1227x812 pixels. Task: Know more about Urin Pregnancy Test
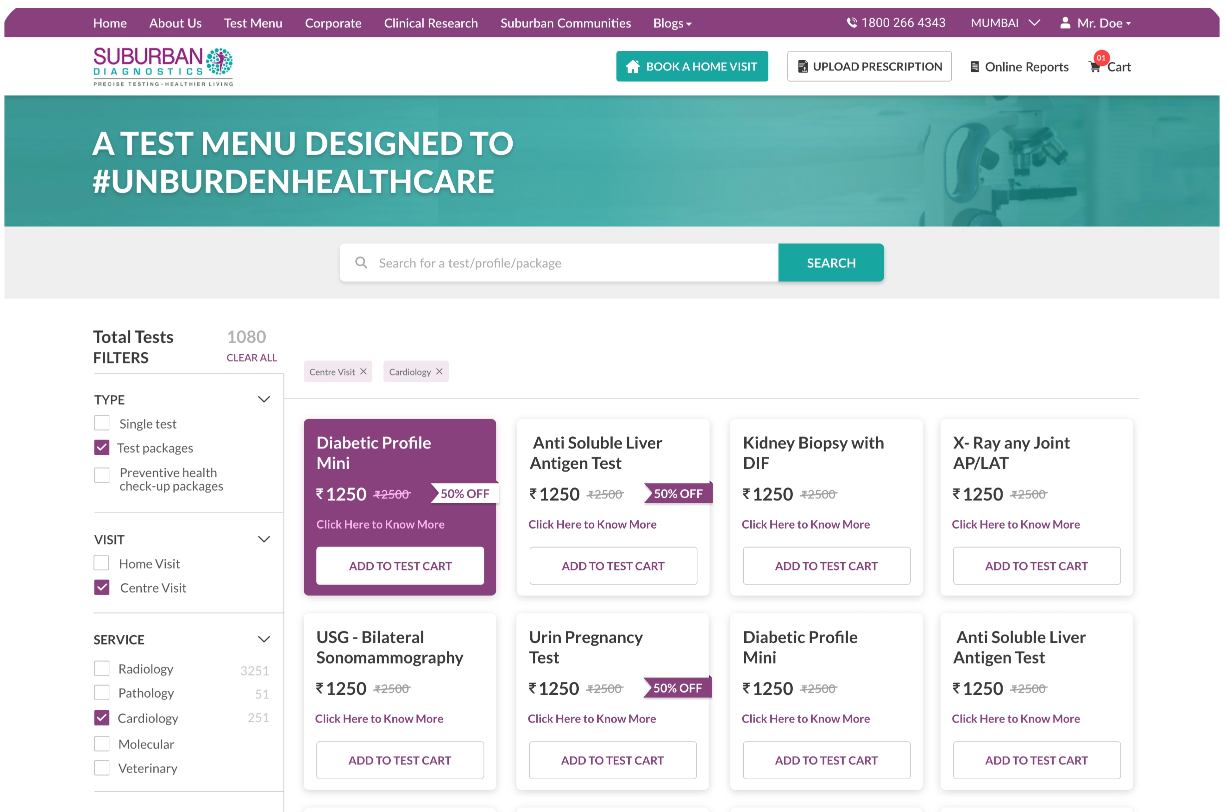[592, 719]
